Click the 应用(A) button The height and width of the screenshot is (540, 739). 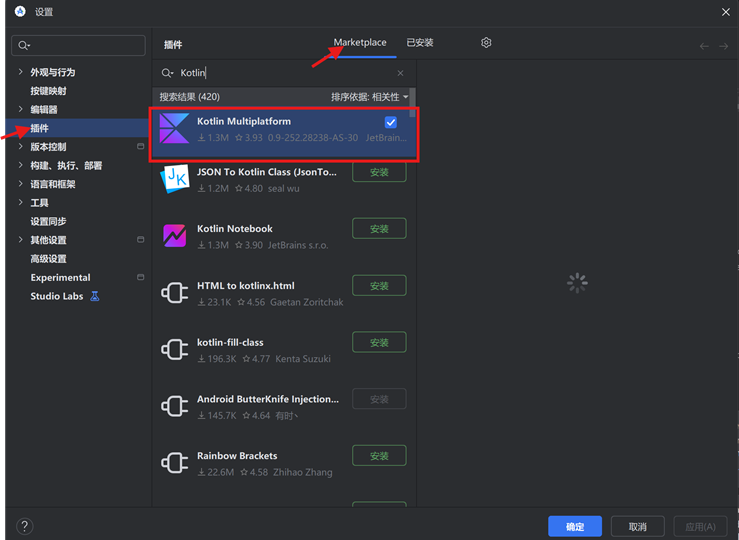click(x=700, y=526)
